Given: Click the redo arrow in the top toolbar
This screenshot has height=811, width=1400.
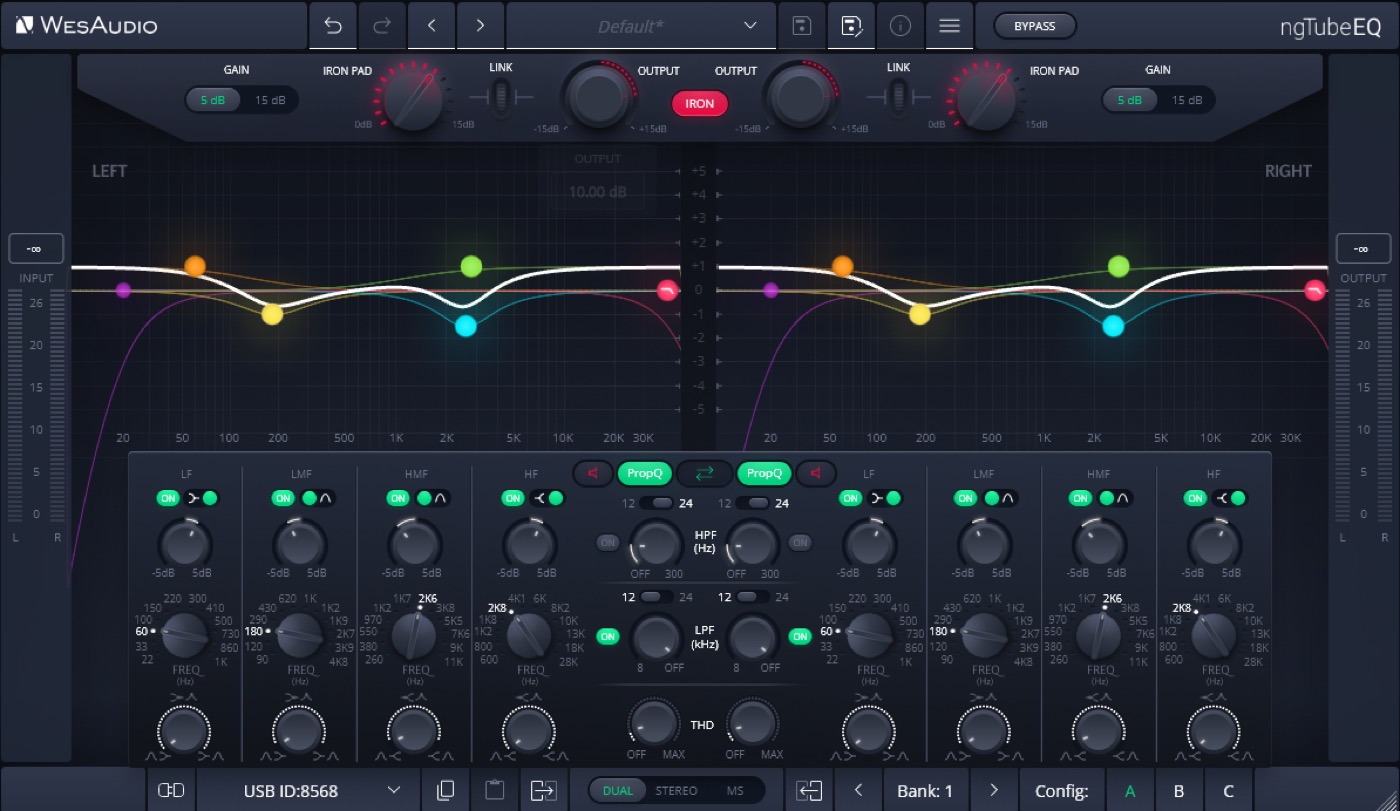Looking at the screenshot, I should 381,26.
